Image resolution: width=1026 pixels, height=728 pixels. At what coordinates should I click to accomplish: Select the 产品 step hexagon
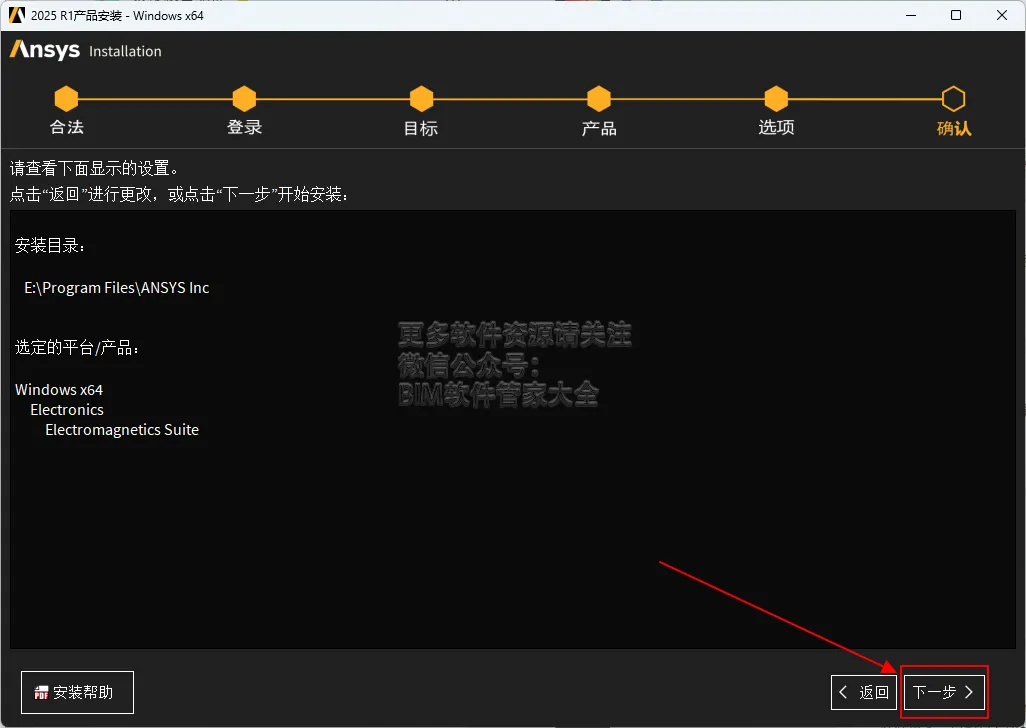[599, 99]
